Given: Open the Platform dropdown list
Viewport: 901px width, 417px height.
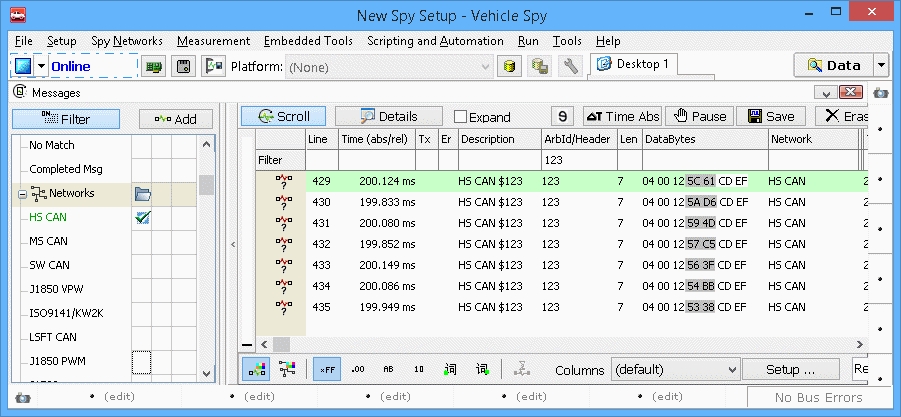Looking at the screenshot, I should pyautogui.click(x=486, y=66).
